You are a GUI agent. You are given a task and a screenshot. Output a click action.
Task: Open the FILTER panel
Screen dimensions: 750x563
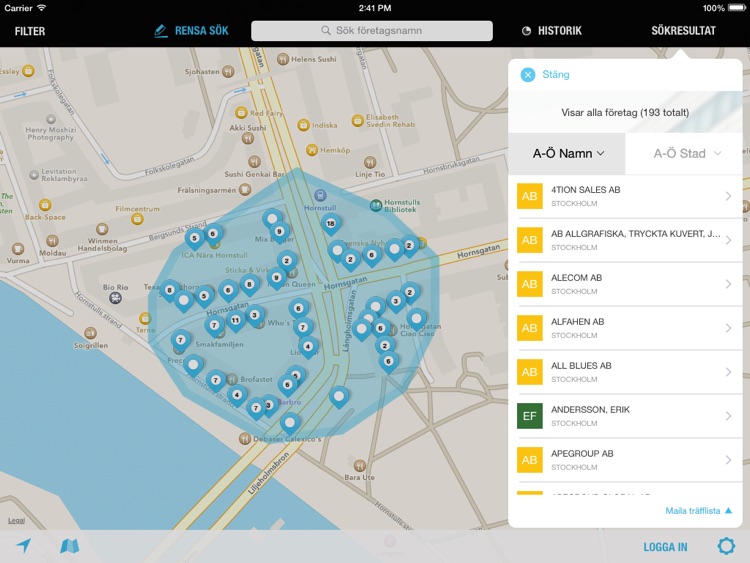[x=30, y=31]
